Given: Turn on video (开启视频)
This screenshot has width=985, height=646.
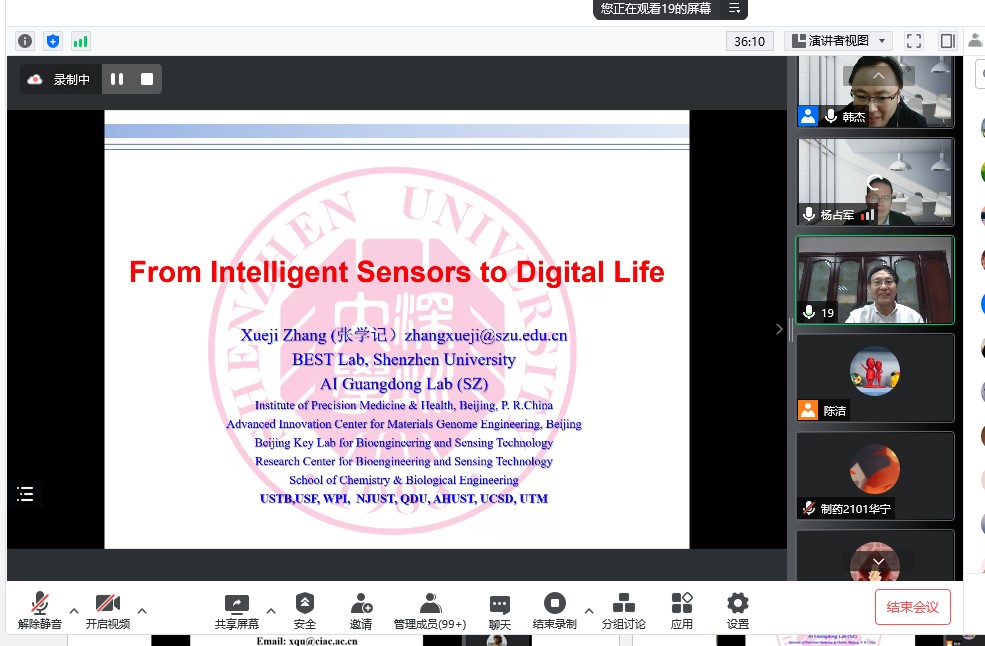Looking at the screenshot, I should [107, 610].
